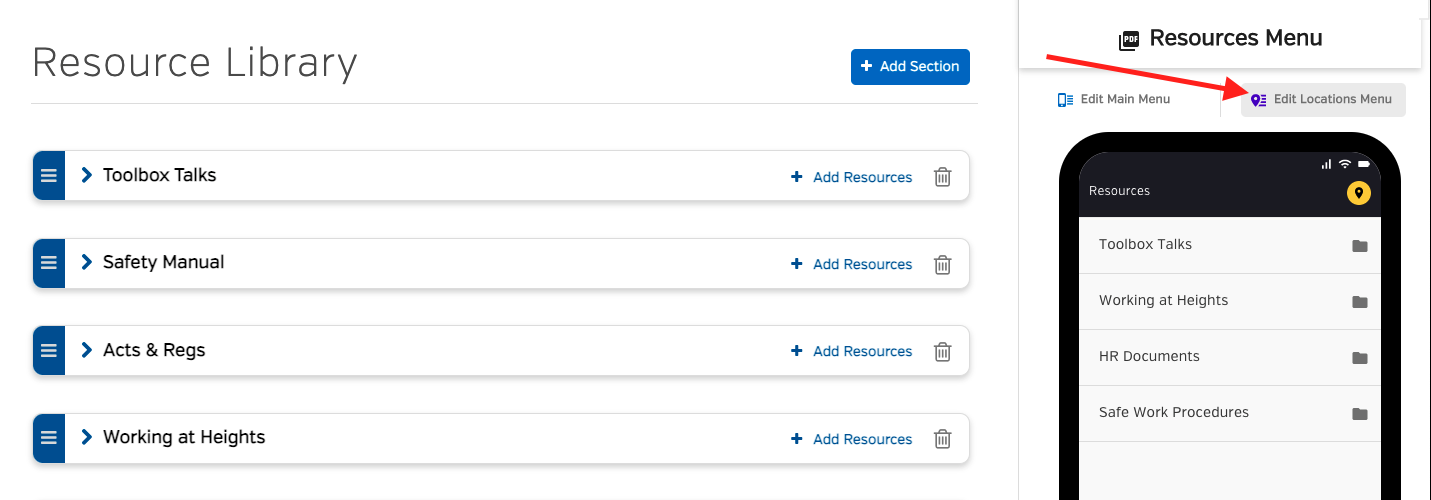Delete the Safety Manual section trash icon
1431x500 pixels.
click(x=942, y=264)
